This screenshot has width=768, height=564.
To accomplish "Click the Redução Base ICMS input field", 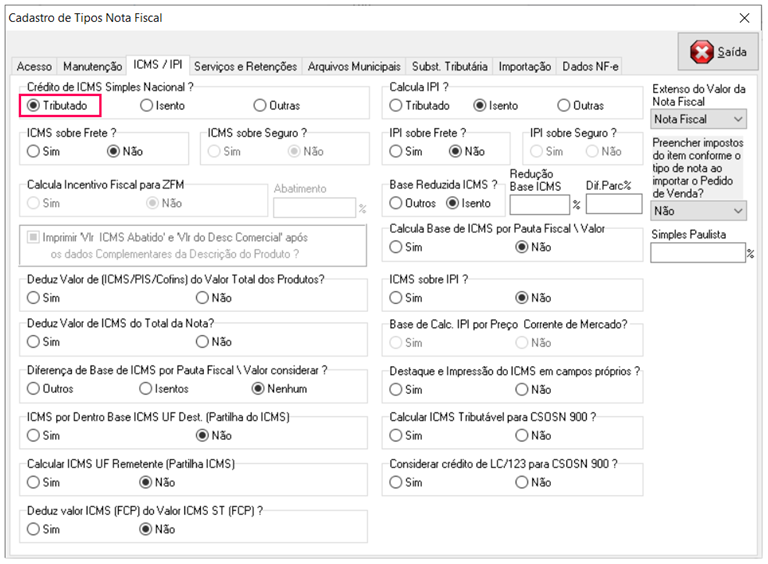I will (539, 204).
